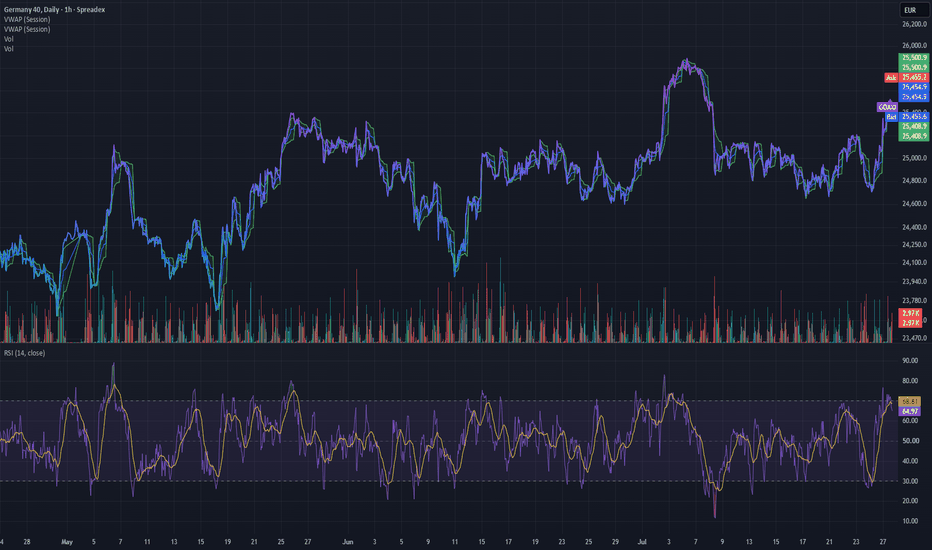Image resolution: width=932 pixels, height=550 pixels.
Task: Click the 24,800.0 price axis level
Action: click(914, 181)
